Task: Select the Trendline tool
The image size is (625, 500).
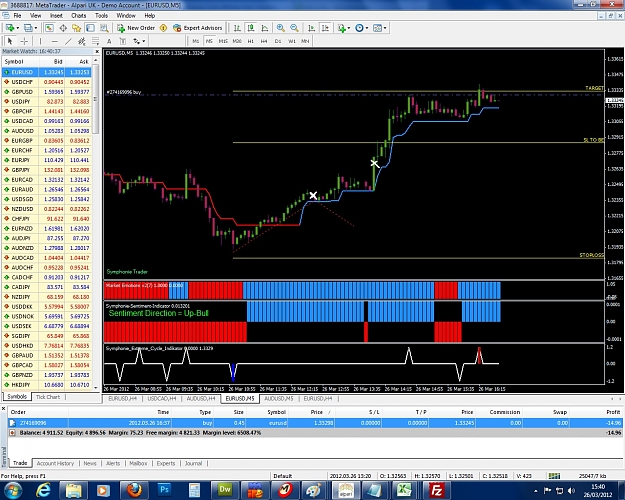Action: [x=68, y=41]
